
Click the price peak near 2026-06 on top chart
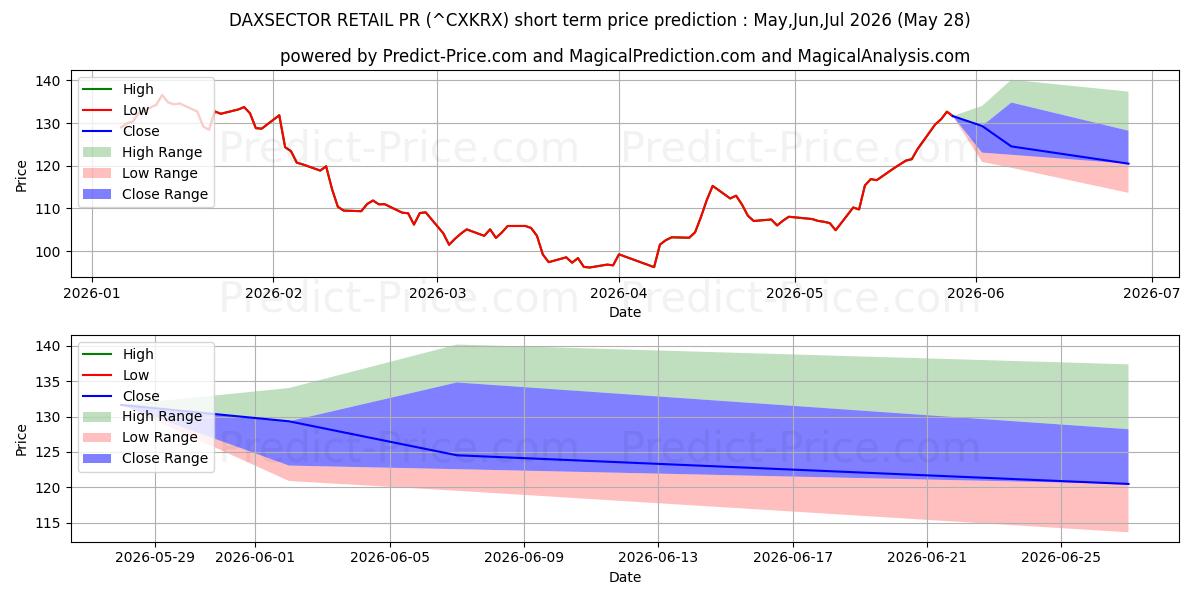click(x=947, y=112)
